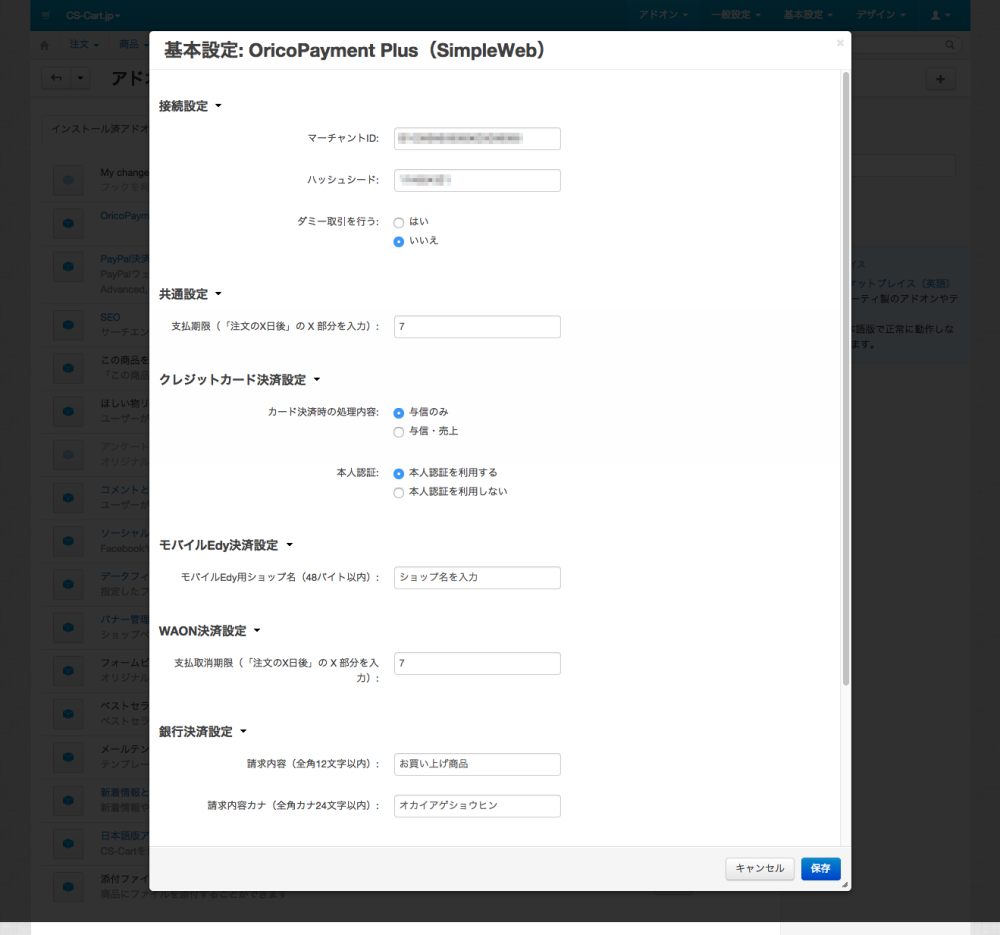The width and height of the screenshot is (1000, 935).
Task: Click the plus add button
Action: pos(940,79)
